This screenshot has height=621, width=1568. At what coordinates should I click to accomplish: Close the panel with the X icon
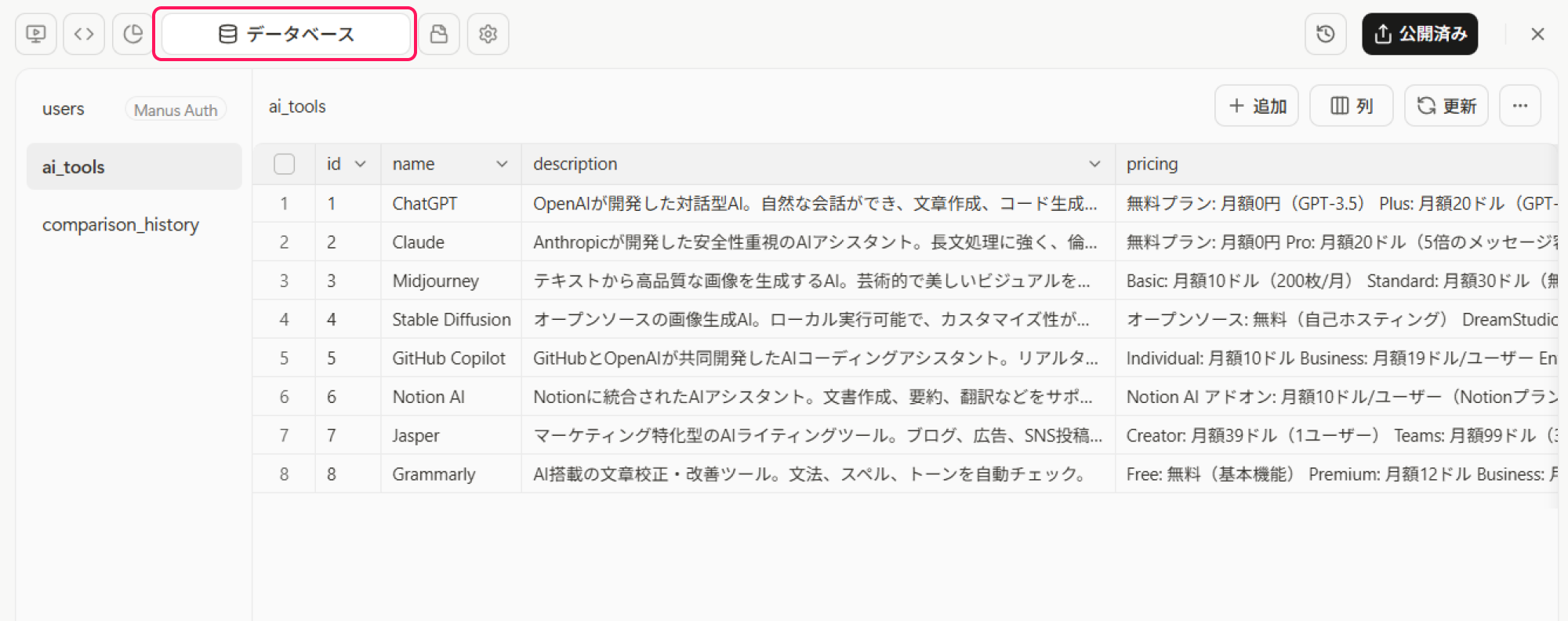[x=1537, y=34]
